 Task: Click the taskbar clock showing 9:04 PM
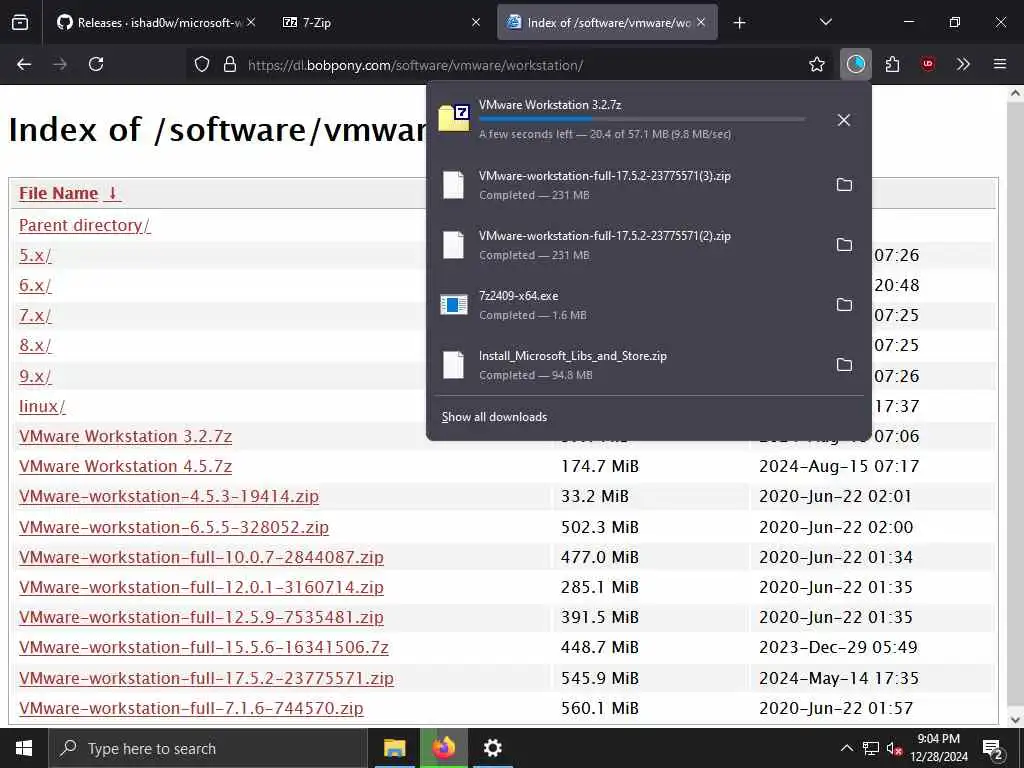coord(938,748)
